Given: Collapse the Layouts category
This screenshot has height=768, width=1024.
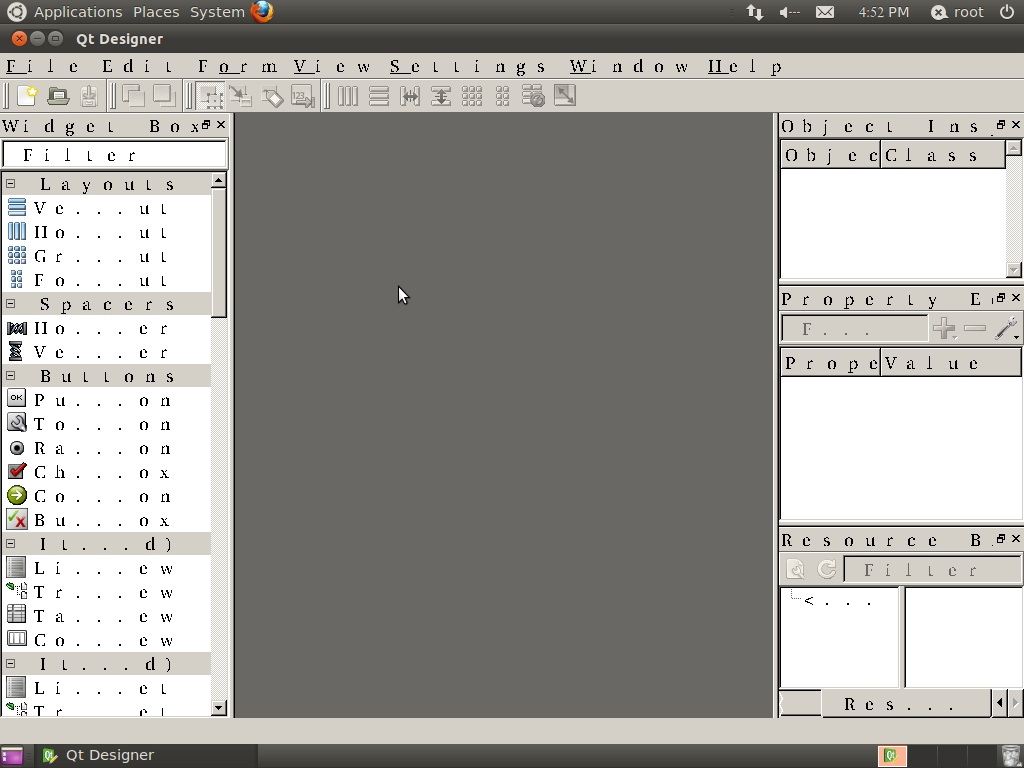Looking at the screenshot, I should tap(11, 184).
